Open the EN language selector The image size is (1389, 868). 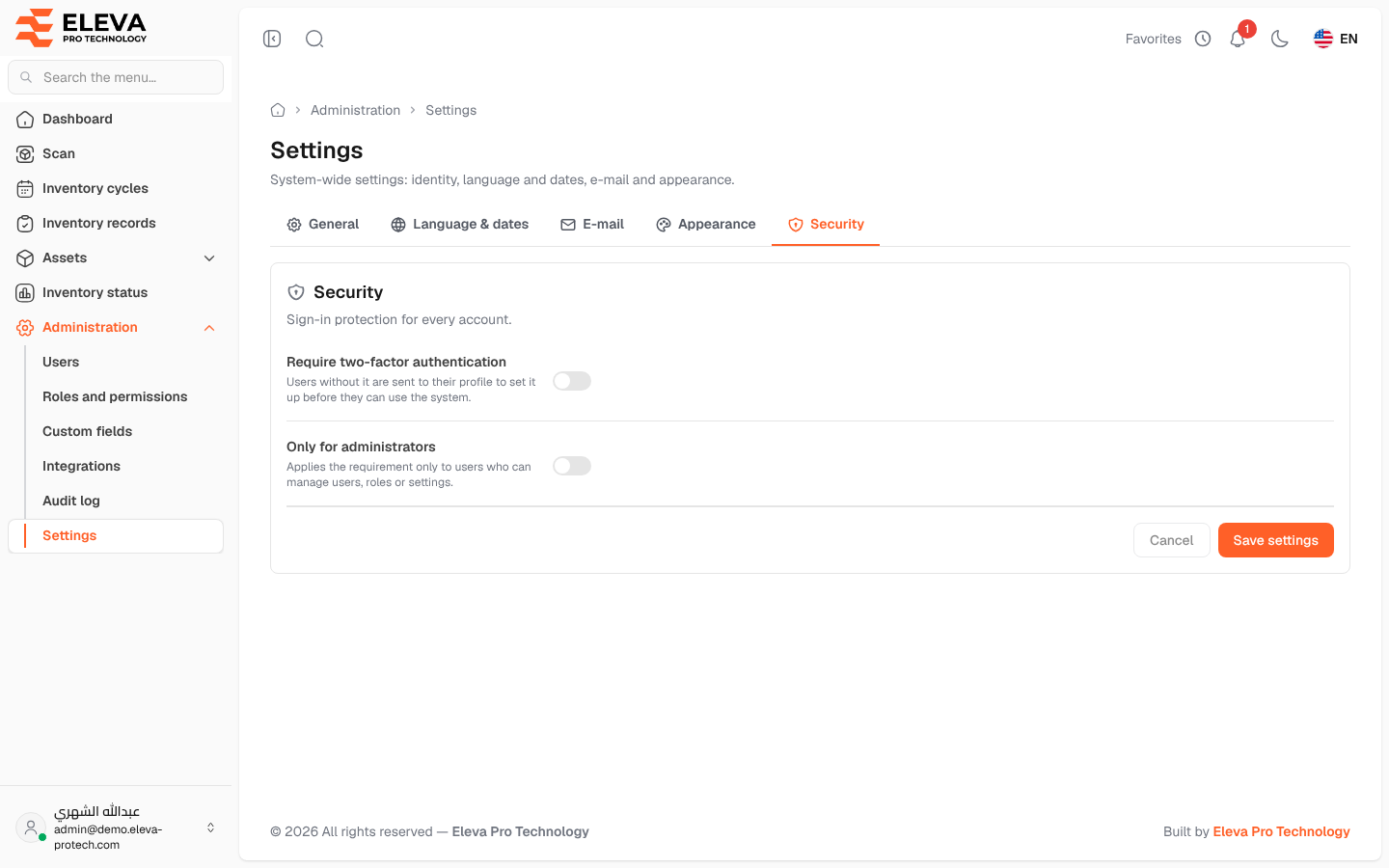point(1336,39)
